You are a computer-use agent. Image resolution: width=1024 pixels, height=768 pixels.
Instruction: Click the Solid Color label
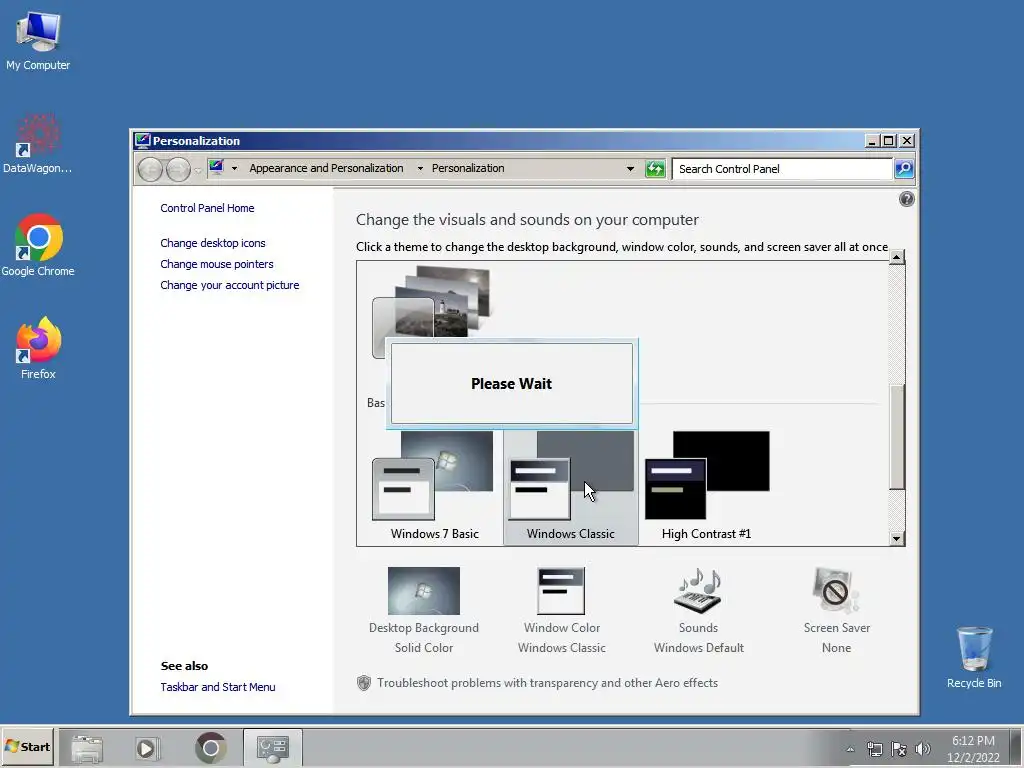pos(423,648)
